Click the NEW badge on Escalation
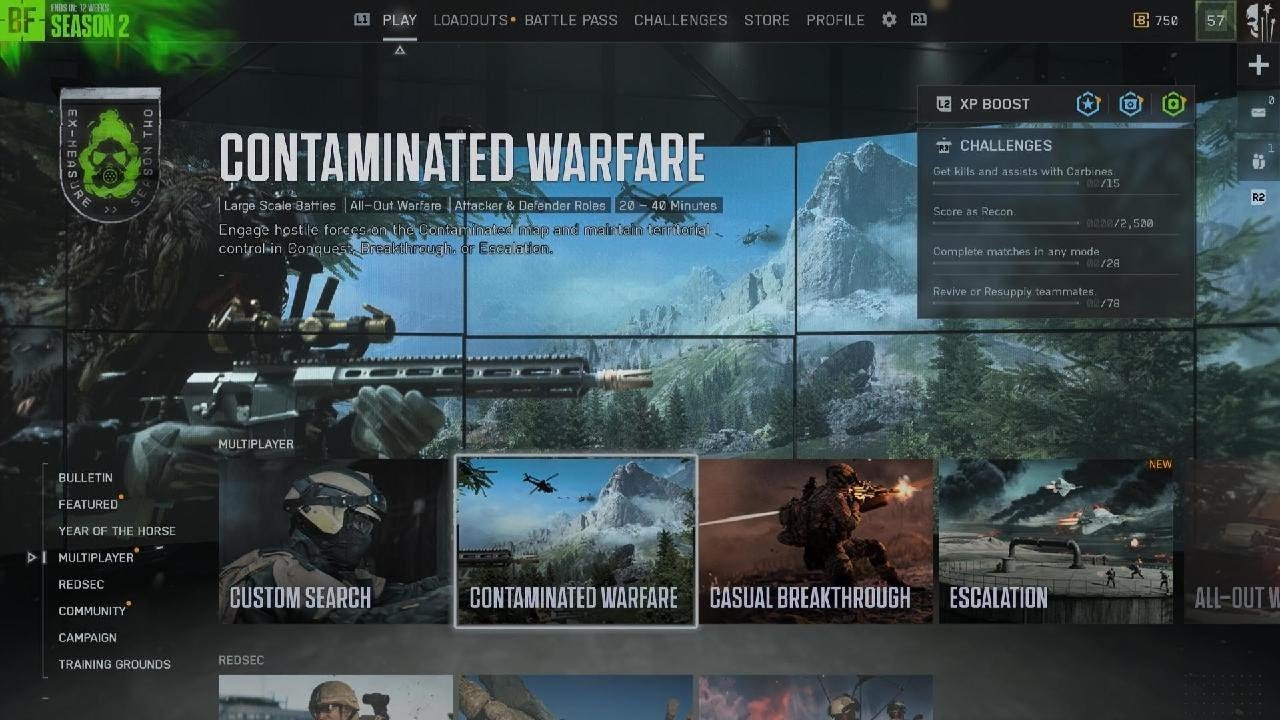The image size is (1280, 720). 1160,465
